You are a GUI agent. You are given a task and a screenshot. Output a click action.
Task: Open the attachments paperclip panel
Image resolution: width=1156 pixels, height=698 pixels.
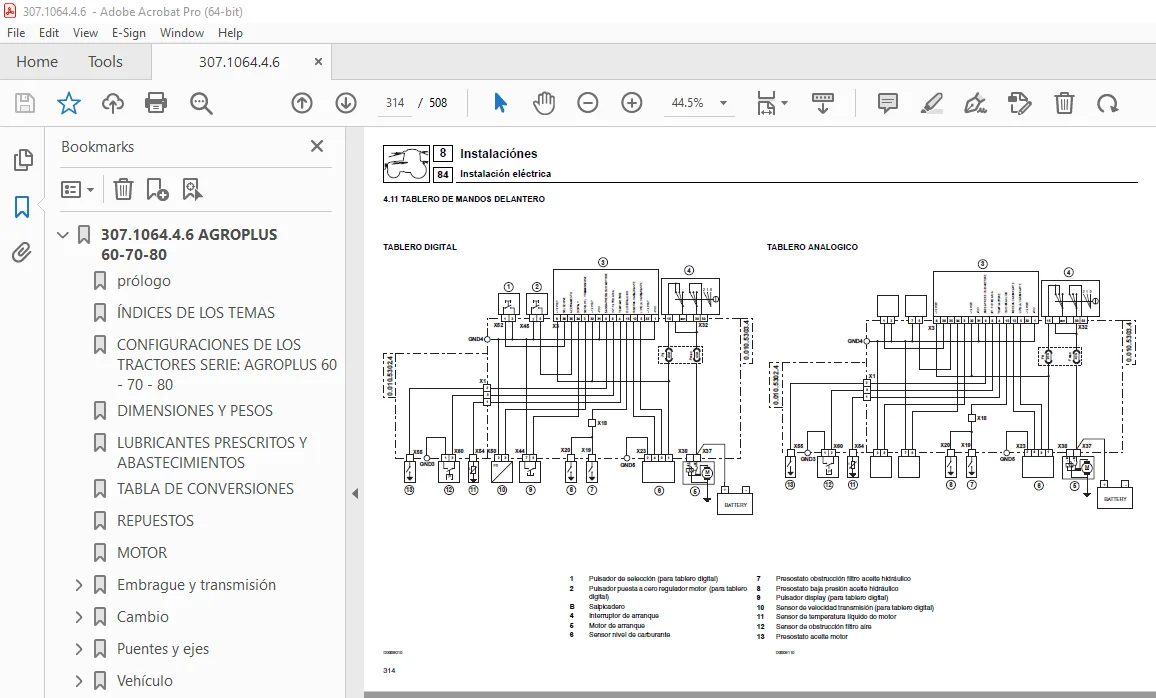click(22, 253)
